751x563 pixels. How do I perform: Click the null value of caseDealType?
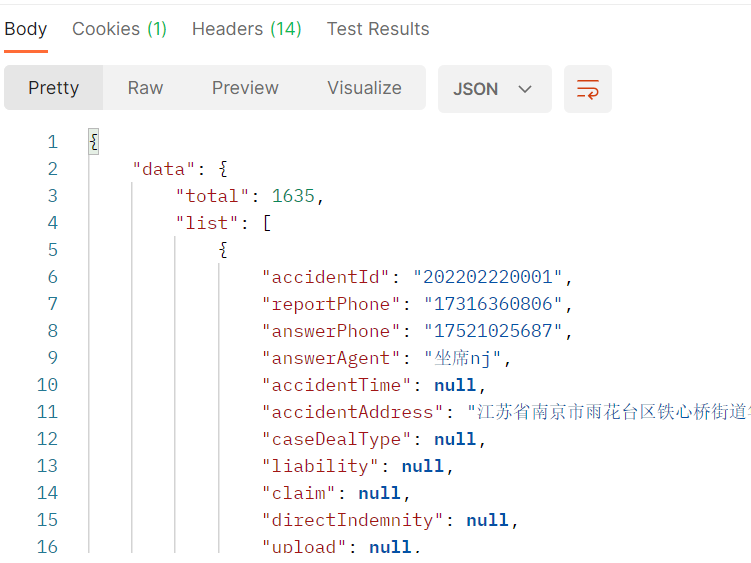click(x=455, y=439)
